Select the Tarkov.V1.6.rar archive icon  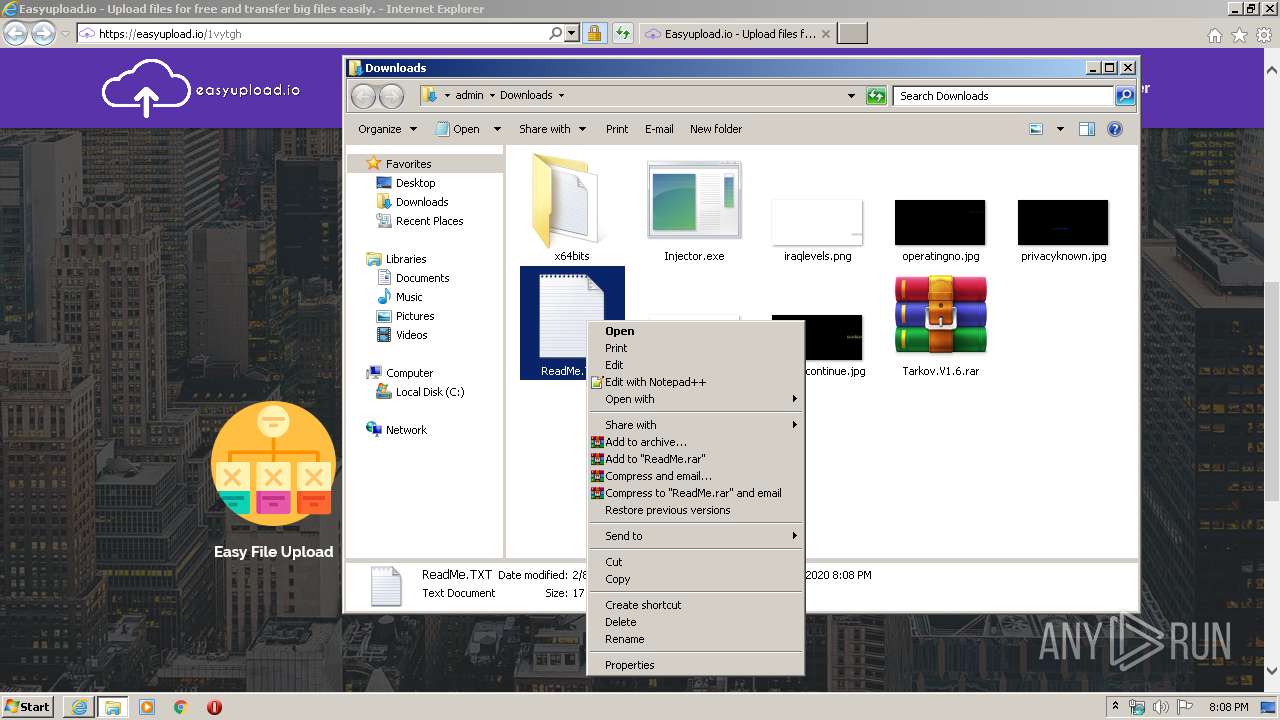pyautogui.click(x=940, y=315)
